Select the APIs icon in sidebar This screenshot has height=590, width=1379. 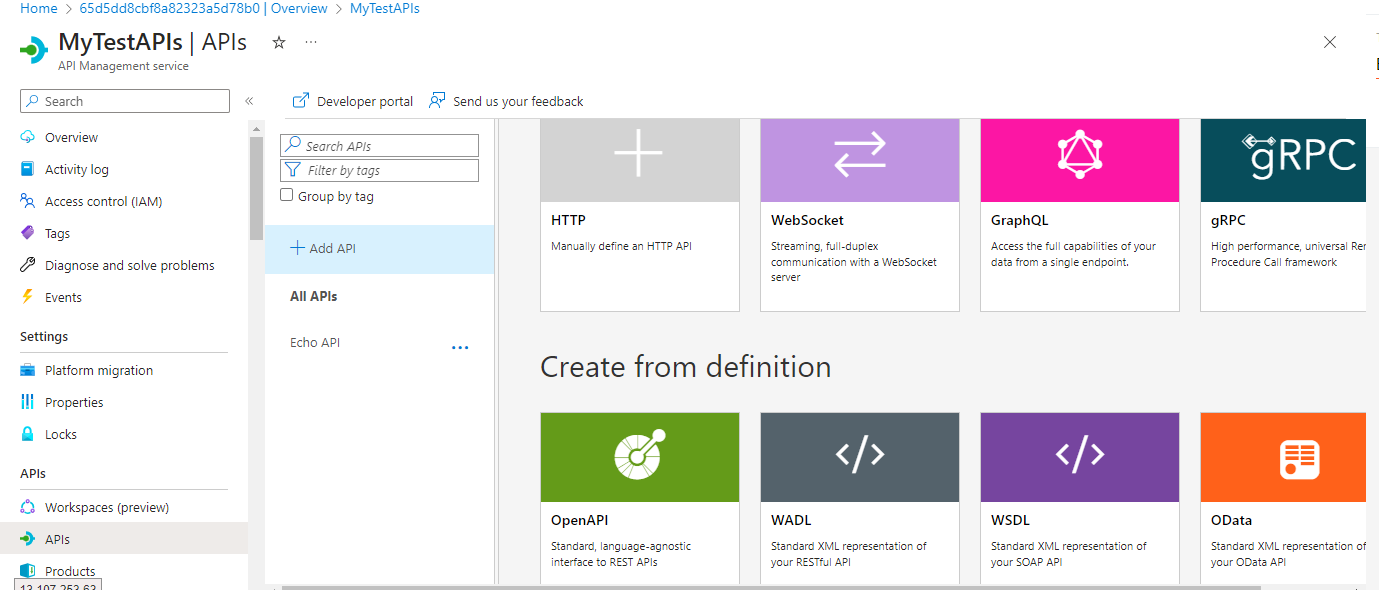28,539
